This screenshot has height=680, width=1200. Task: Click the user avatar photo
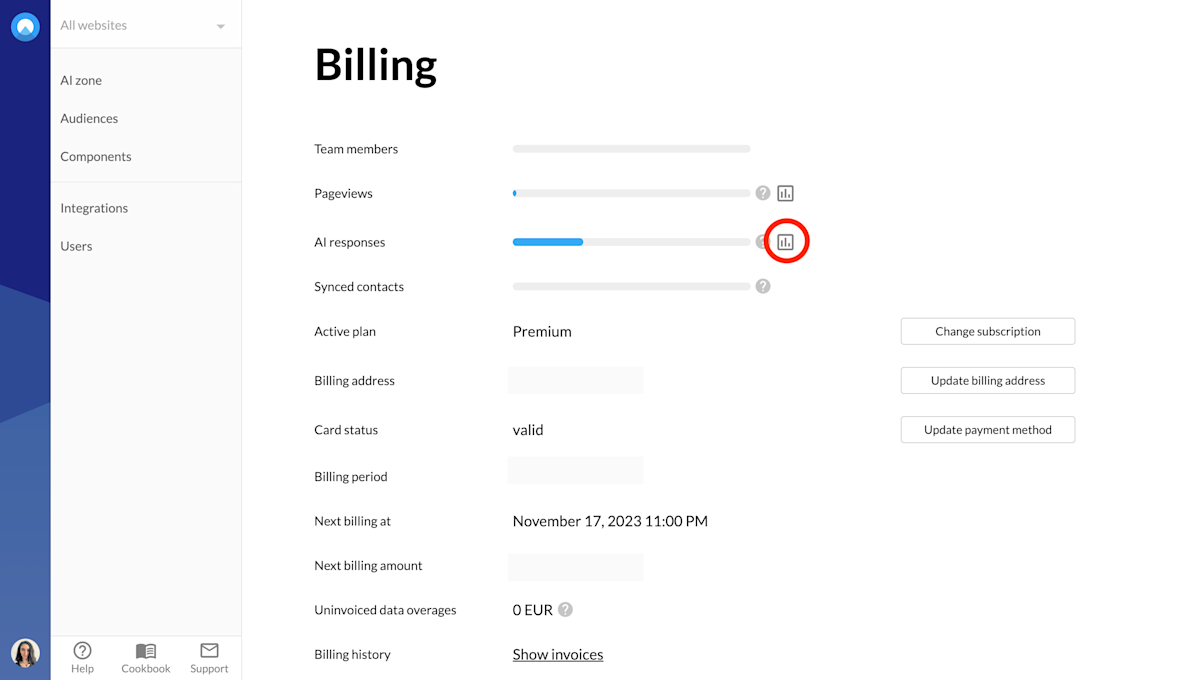point(25,653)
